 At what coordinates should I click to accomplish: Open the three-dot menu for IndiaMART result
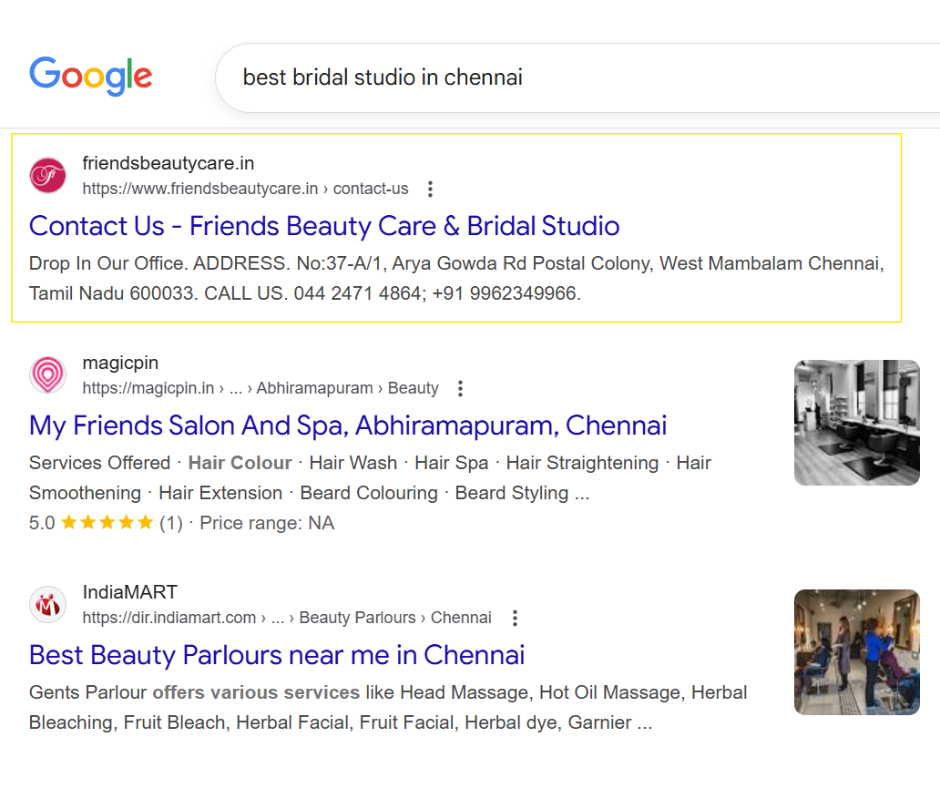[x=515, y=618]
